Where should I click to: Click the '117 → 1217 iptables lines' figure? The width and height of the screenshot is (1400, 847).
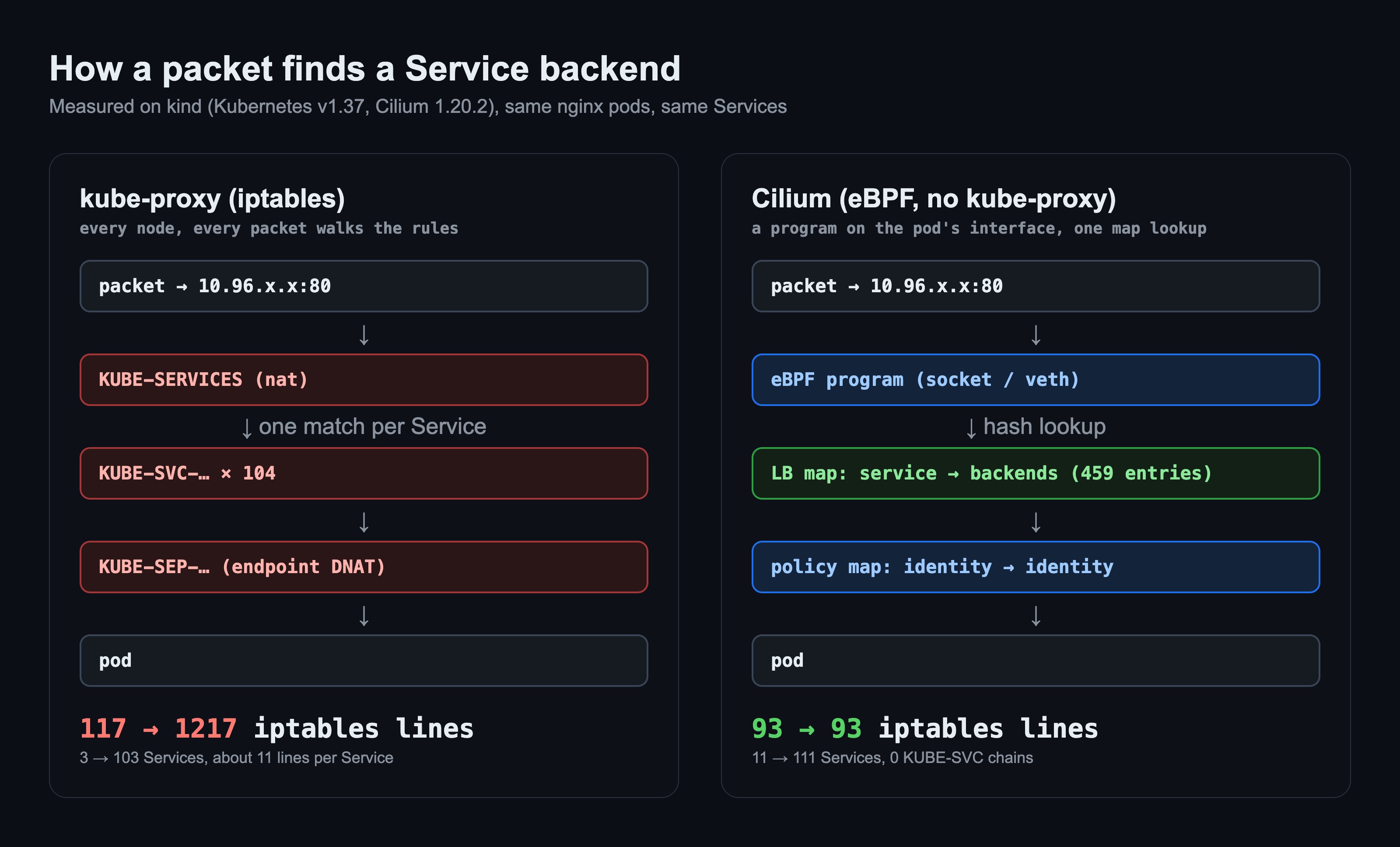pos(276,728)
